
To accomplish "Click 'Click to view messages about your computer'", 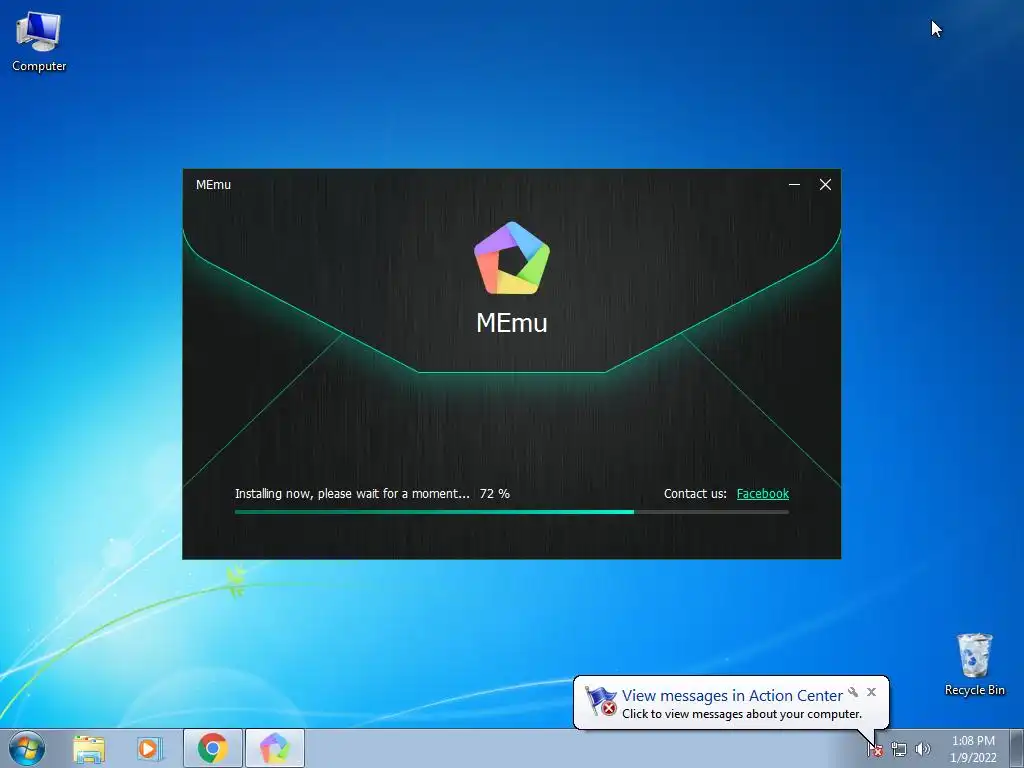I will click(742, 714).
